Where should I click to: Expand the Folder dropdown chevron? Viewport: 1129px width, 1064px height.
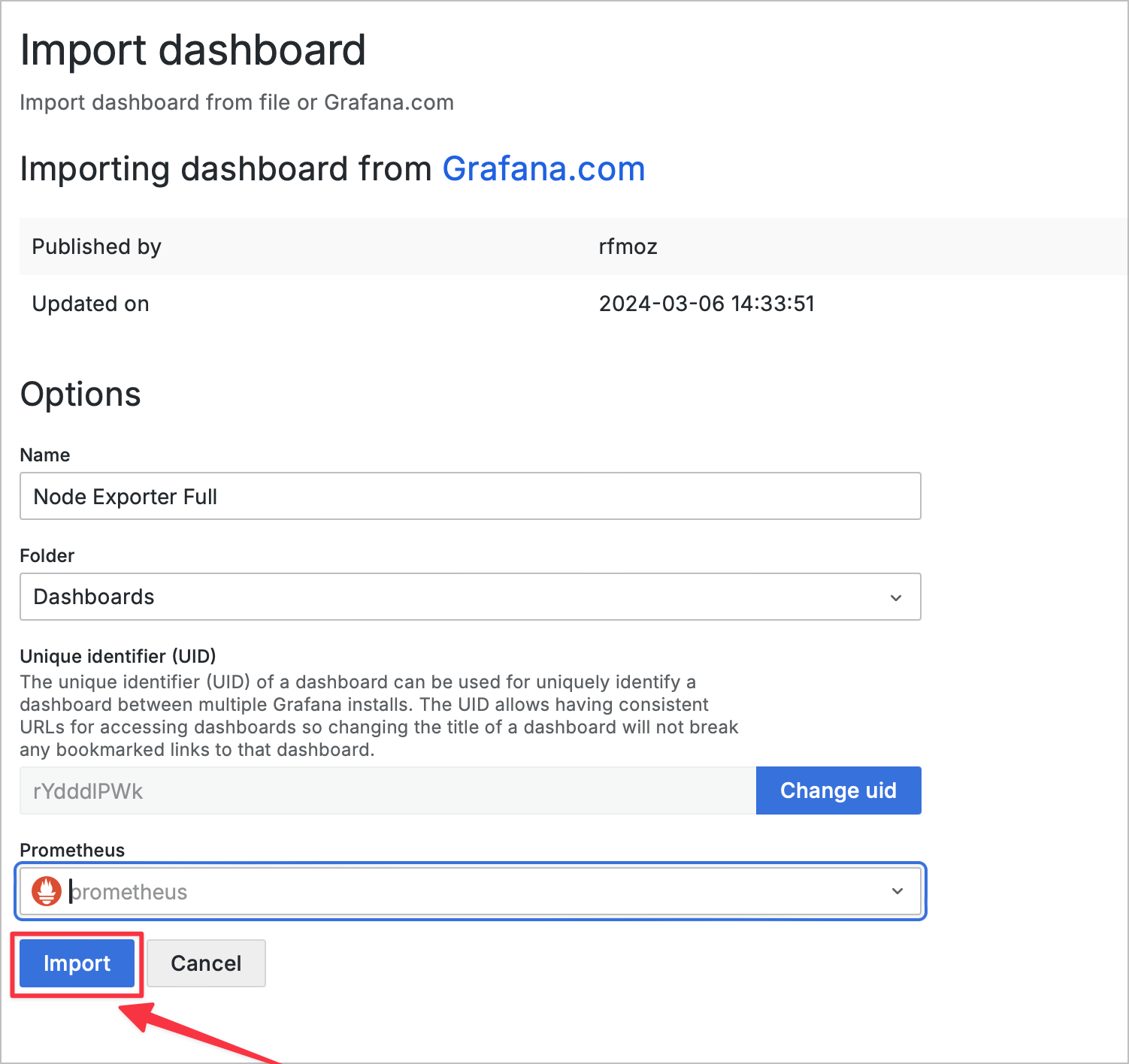pyautogui.click(x=896, y=597)
